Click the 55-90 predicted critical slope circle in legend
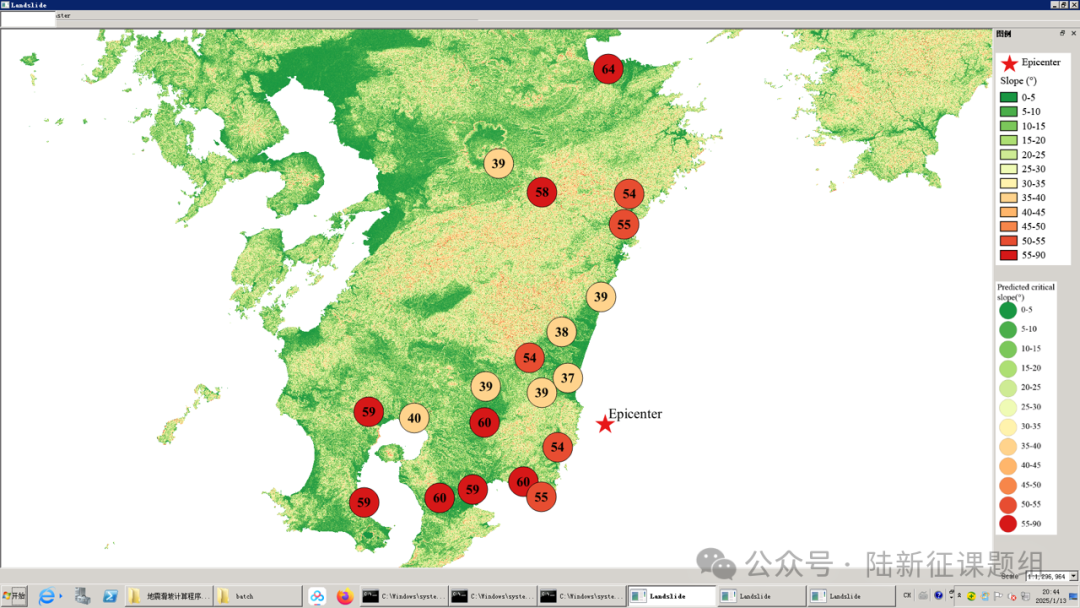The image size is (1080, 608). pos(1007,523)
